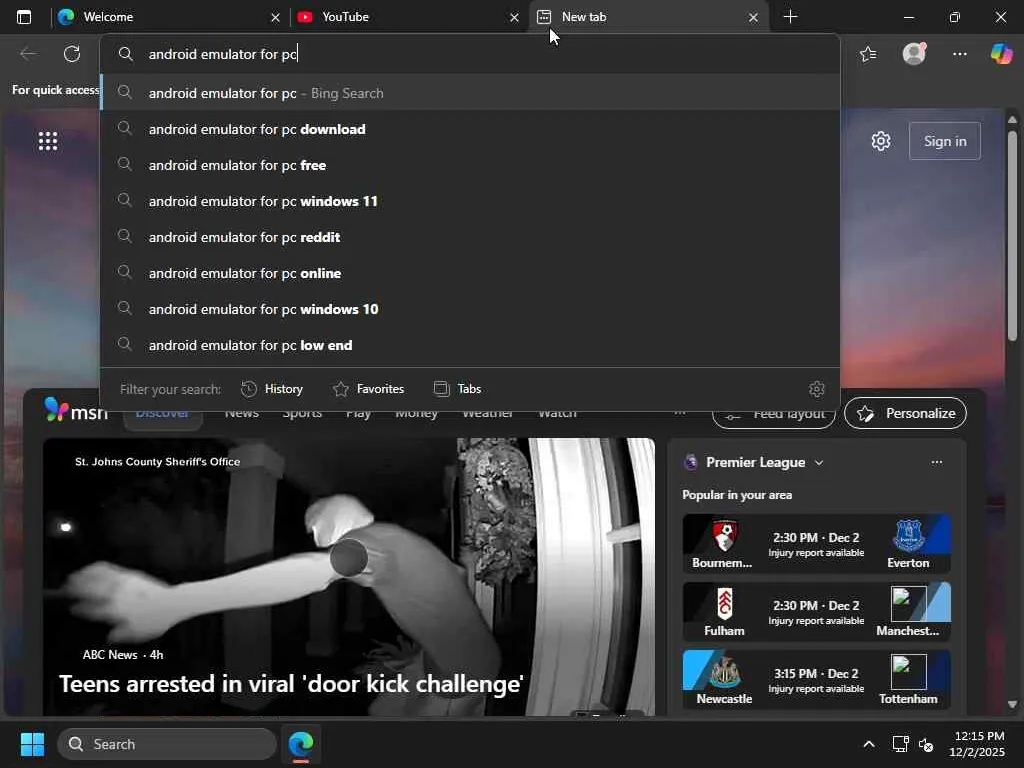
Task: Click the Sign in button
Action: click(944, 141)
